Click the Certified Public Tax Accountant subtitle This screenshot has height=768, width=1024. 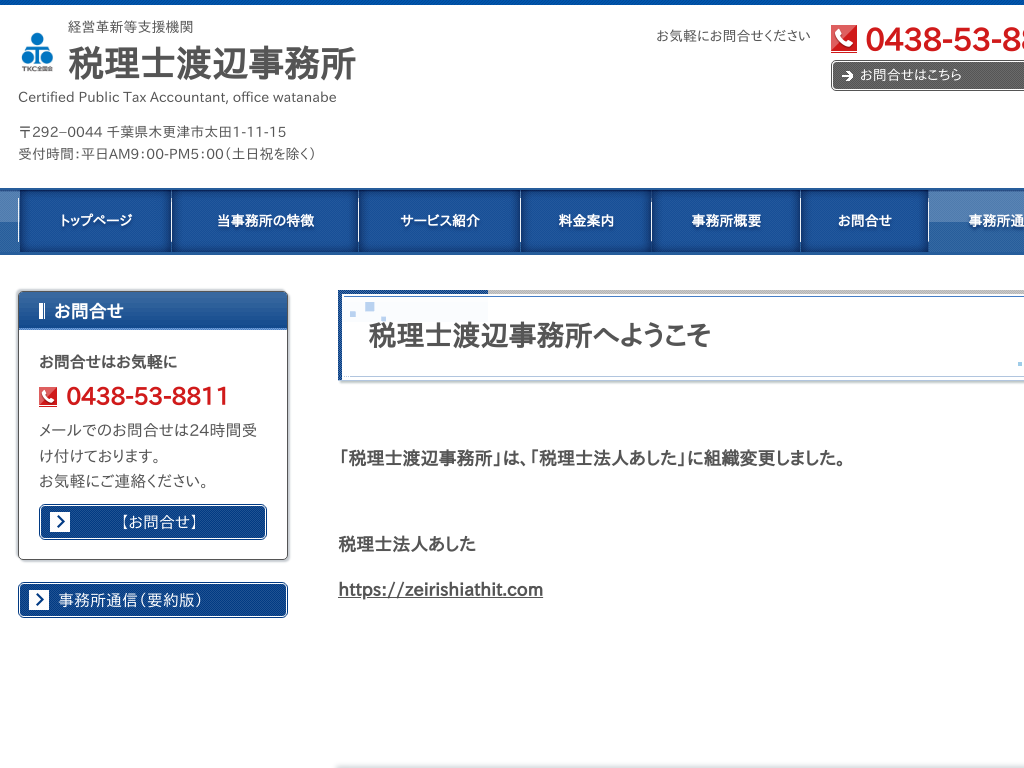pyautogui.click(x=177, y=97)
